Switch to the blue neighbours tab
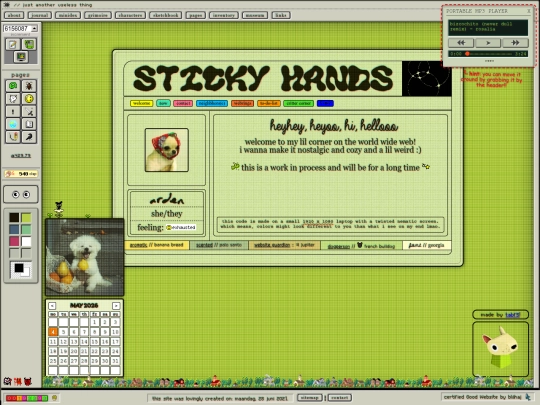Image resolution: width=540 pixels, height=405 pixels. tap(212, 103)
